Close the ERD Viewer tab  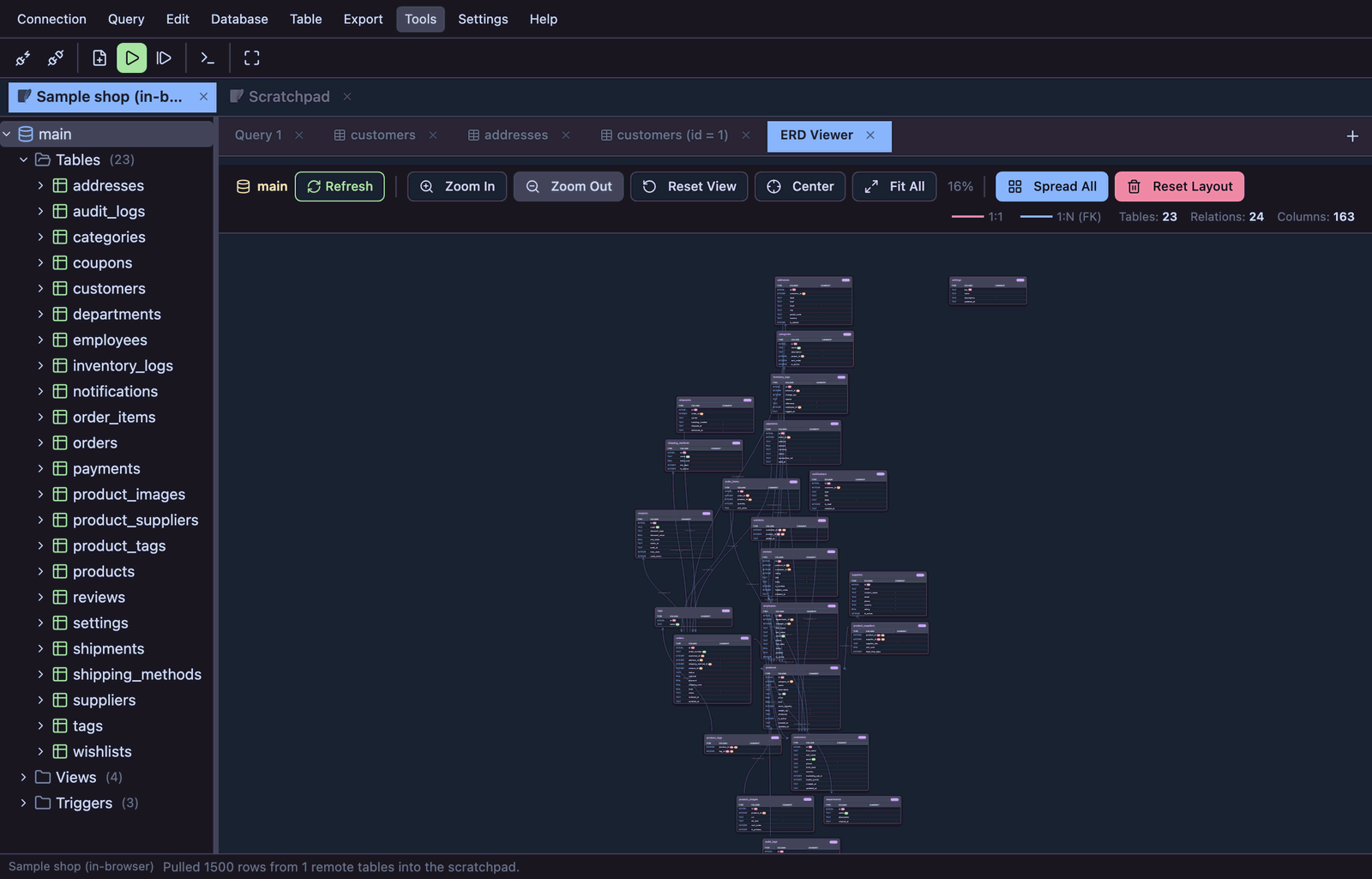tap(870, 135)
